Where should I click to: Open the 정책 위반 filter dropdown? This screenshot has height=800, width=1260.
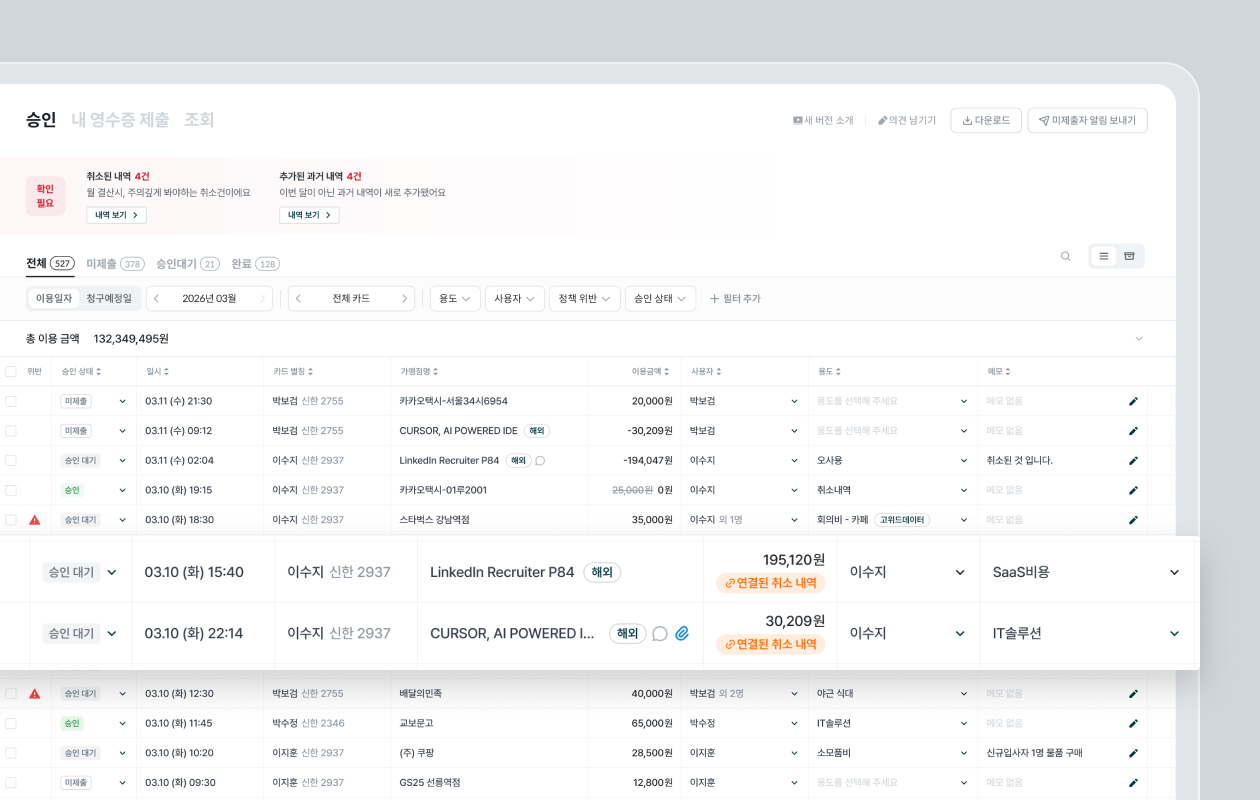tap(584, 298)
